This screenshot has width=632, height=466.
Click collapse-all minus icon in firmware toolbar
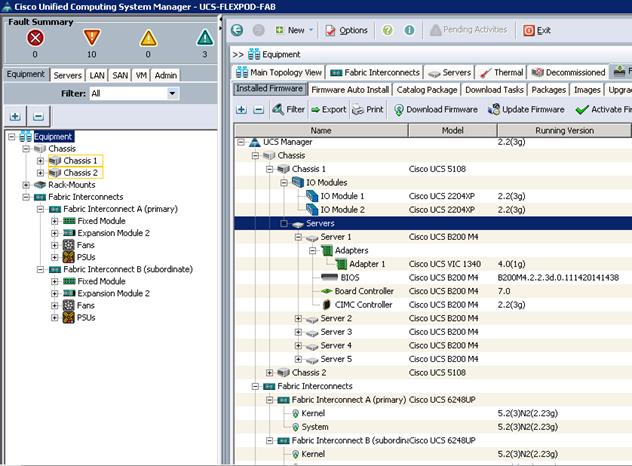point(258,110)
